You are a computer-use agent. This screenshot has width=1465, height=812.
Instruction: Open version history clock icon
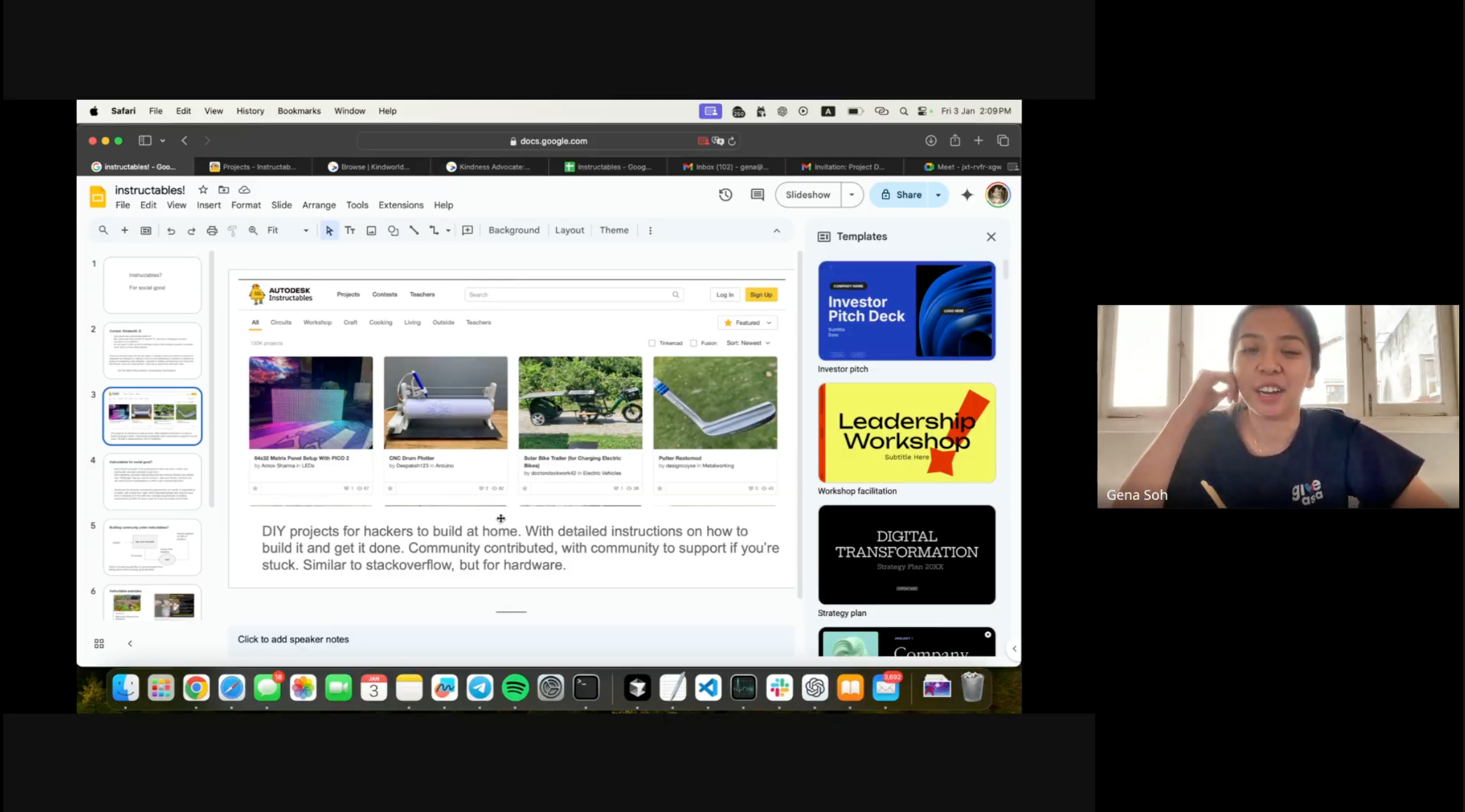[725, 195]
